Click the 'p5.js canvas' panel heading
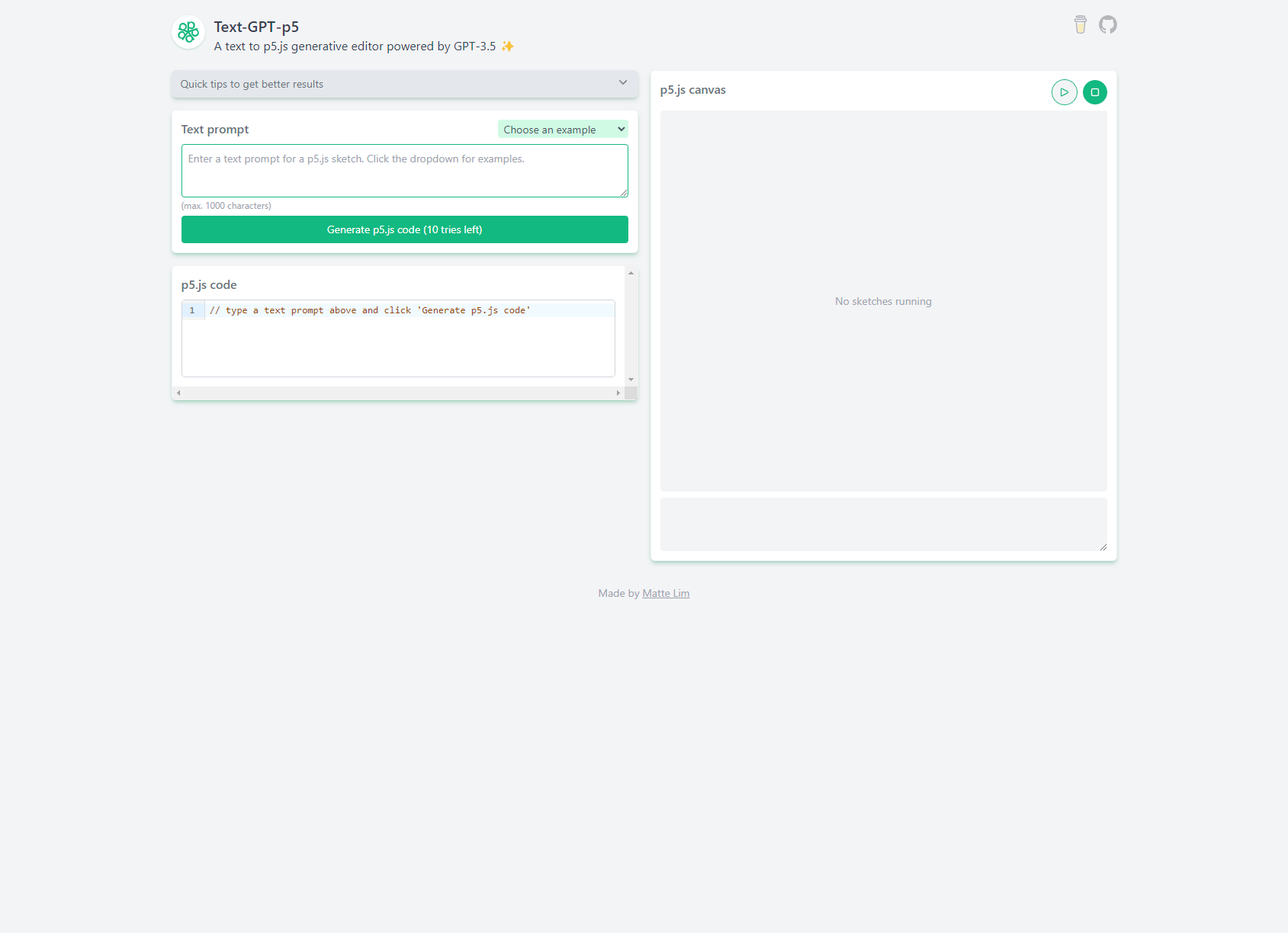Viewport: 1288px width, 933px height. (x=693, y=90)
